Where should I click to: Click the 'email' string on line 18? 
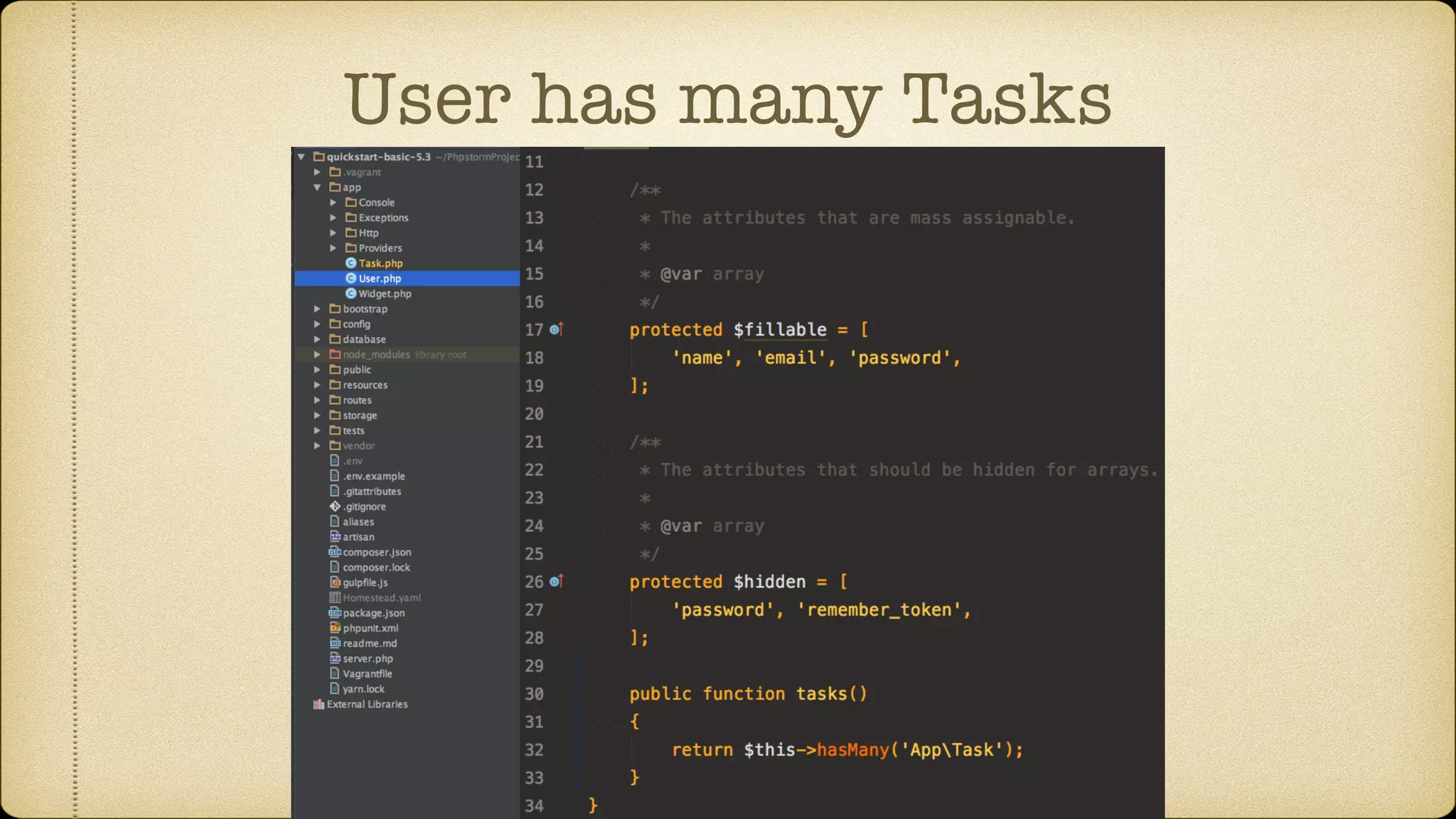tap(791, 358)
